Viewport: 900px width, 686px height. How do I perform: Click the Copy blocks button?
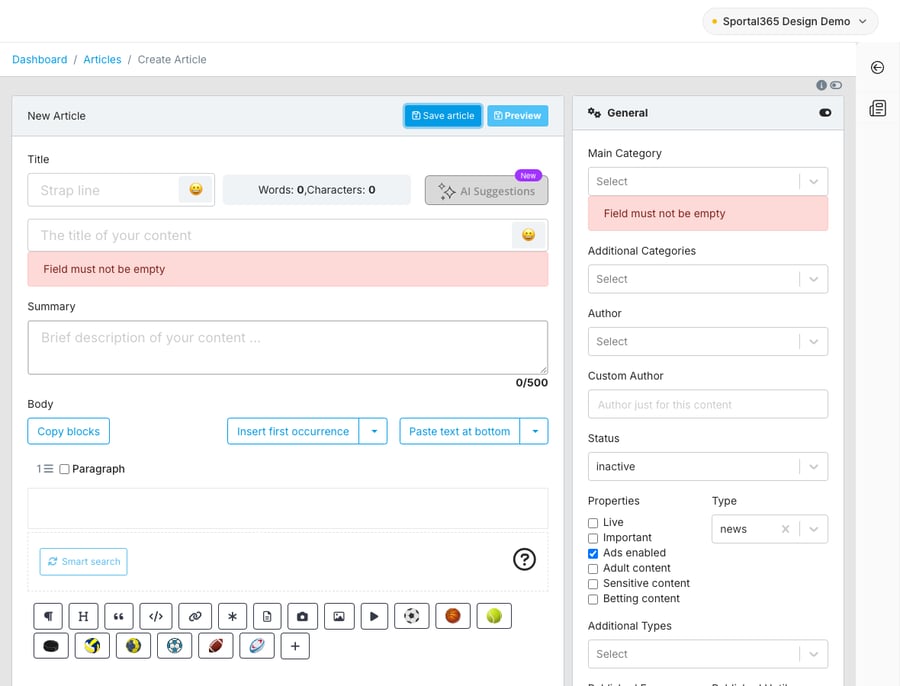point(68,431)
